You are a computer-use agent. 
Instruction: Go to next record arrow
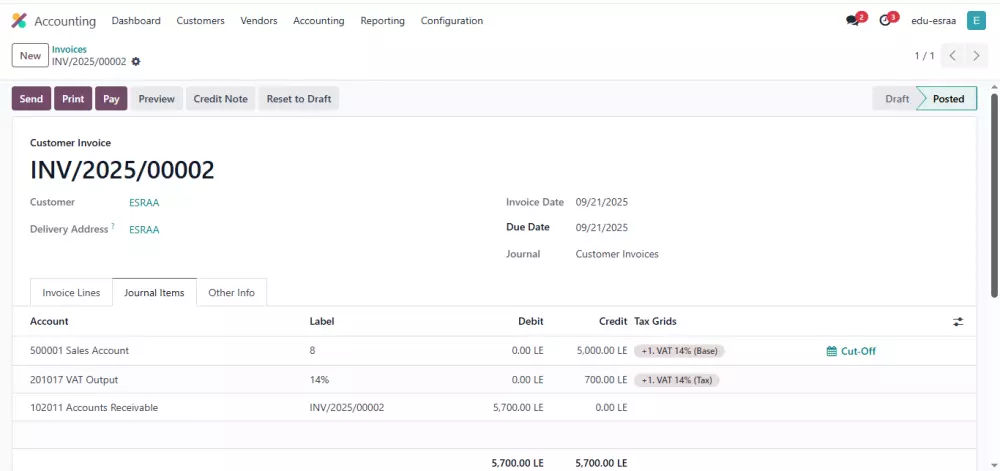(976, 55)
